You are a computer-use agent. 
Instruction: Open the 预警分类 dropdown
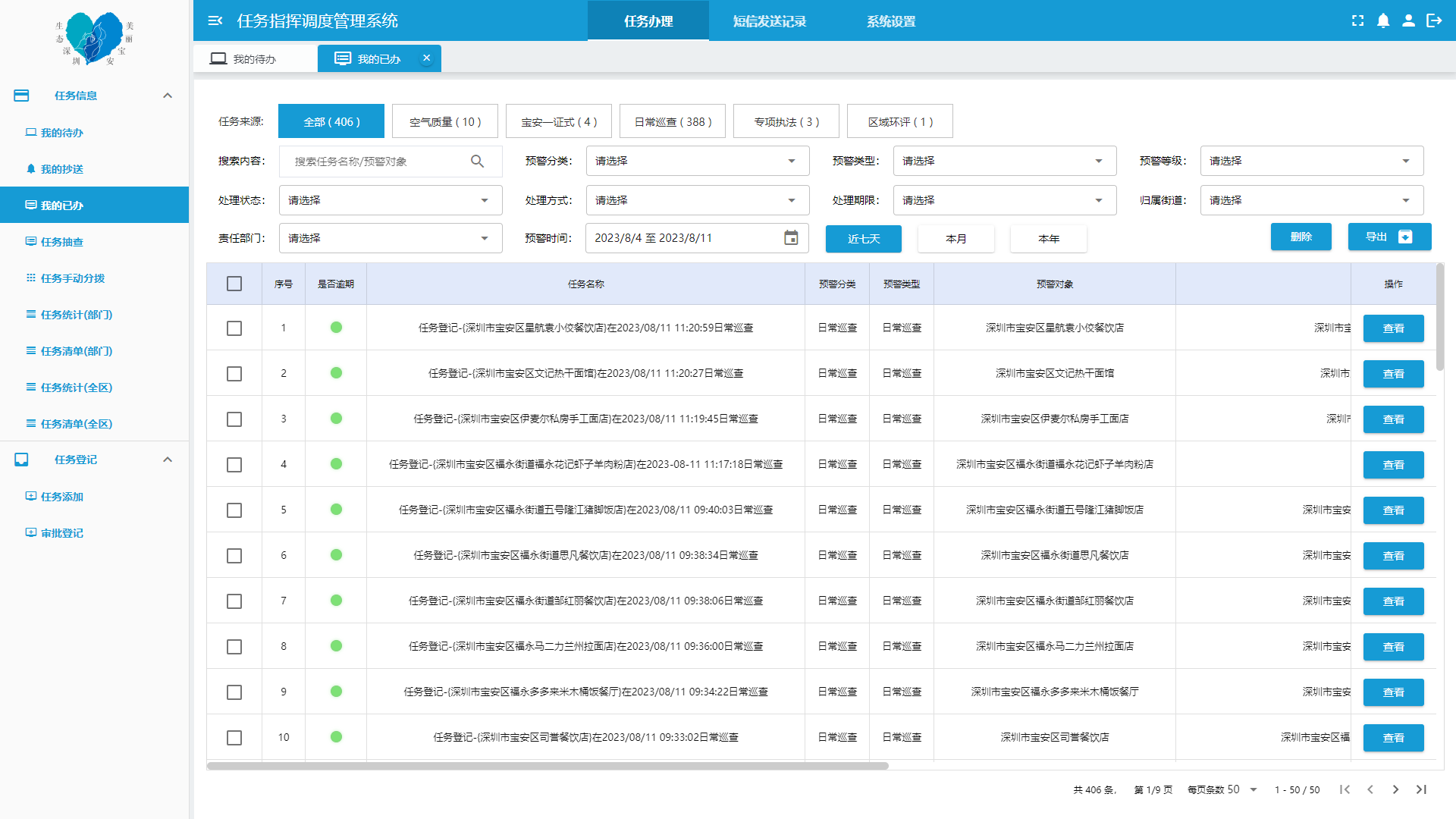coord(698,161)
